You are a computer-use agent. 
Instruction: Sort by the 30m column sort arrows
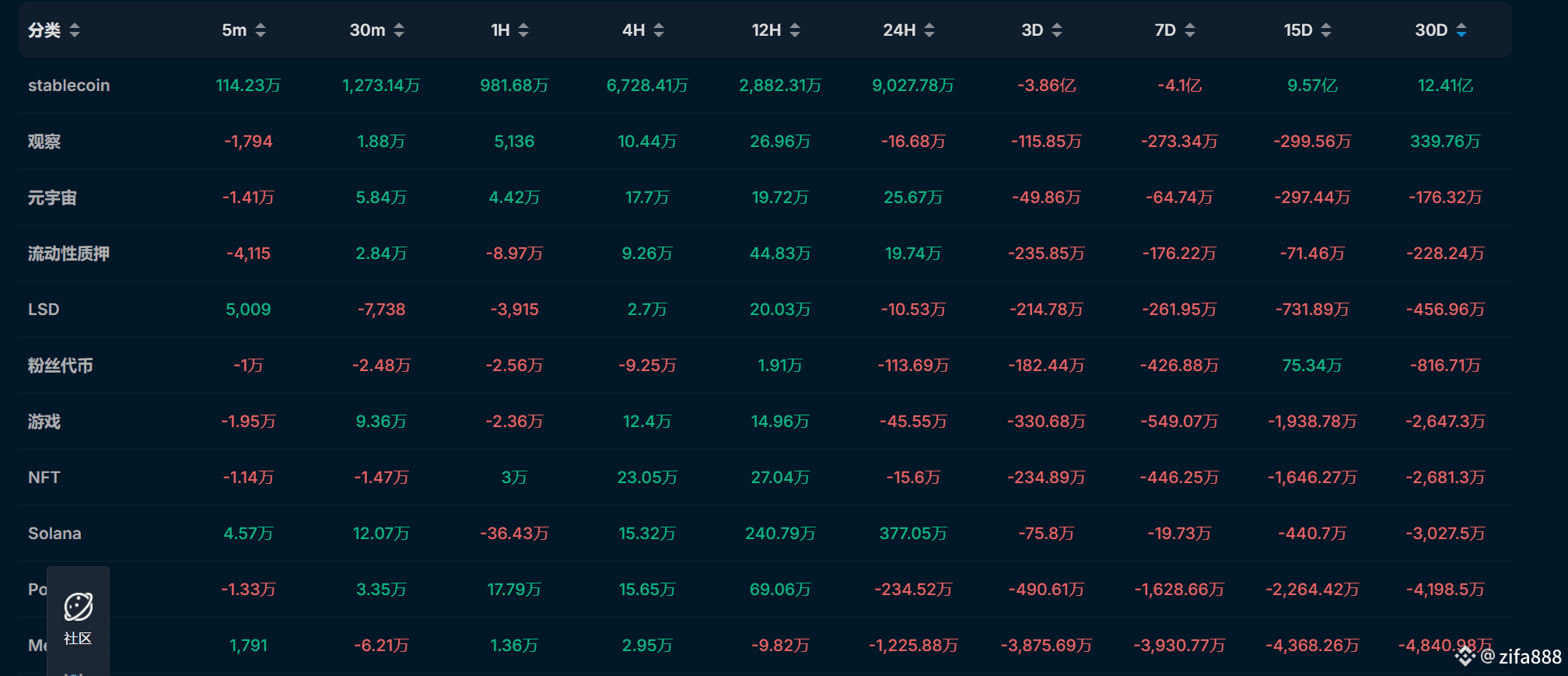(x=399, y=30)
